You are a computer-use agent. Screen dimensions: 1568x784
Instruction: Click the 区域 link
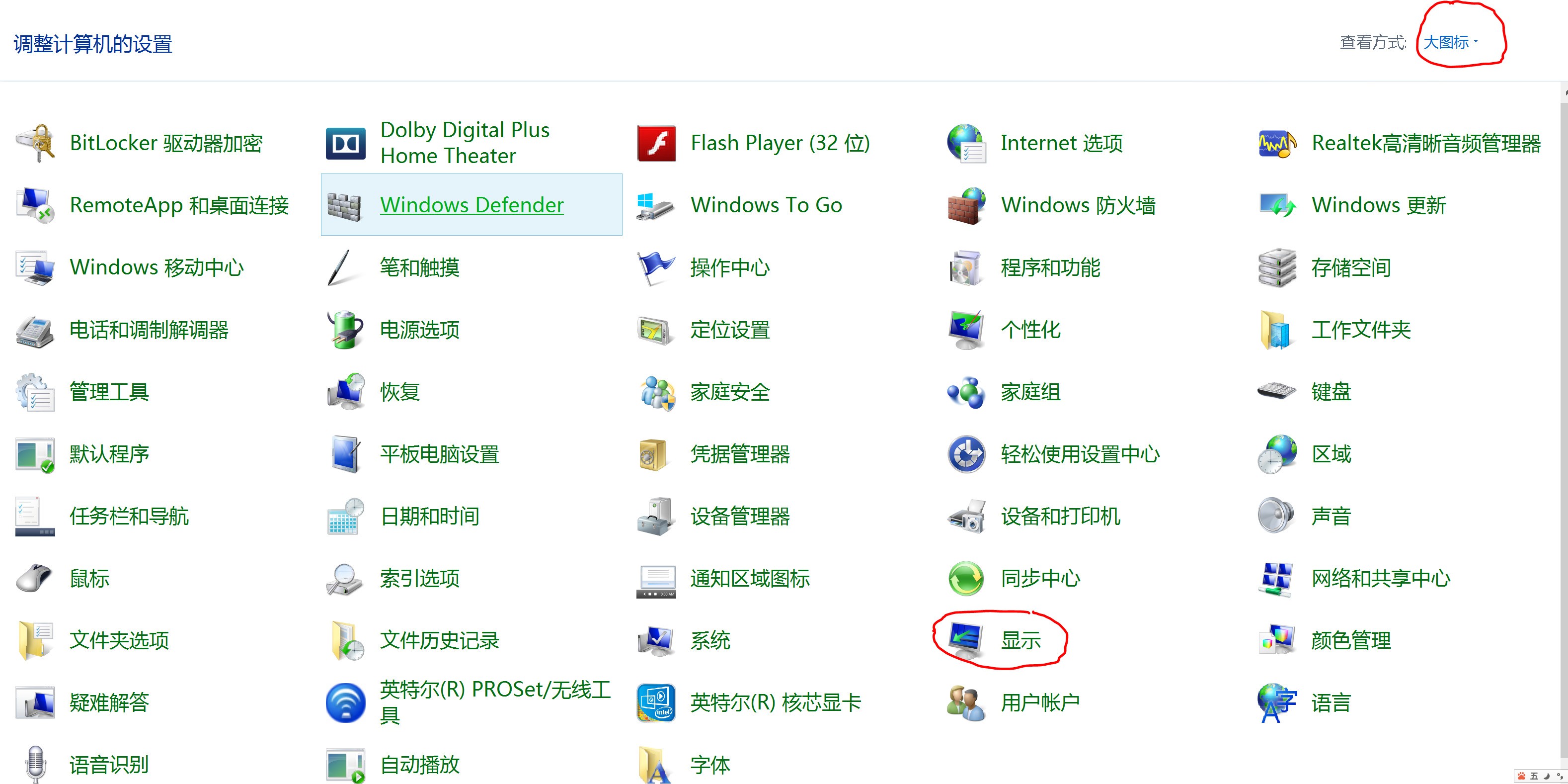tap(1331, 454)
